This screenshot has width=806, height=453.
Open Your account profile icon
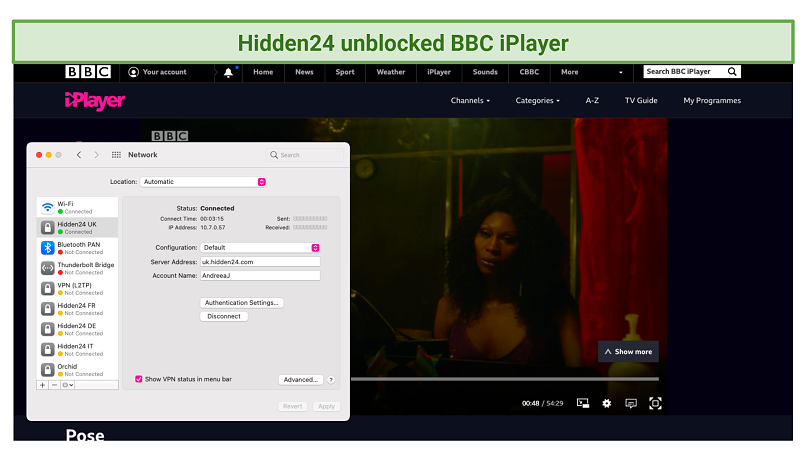[133, 72]
